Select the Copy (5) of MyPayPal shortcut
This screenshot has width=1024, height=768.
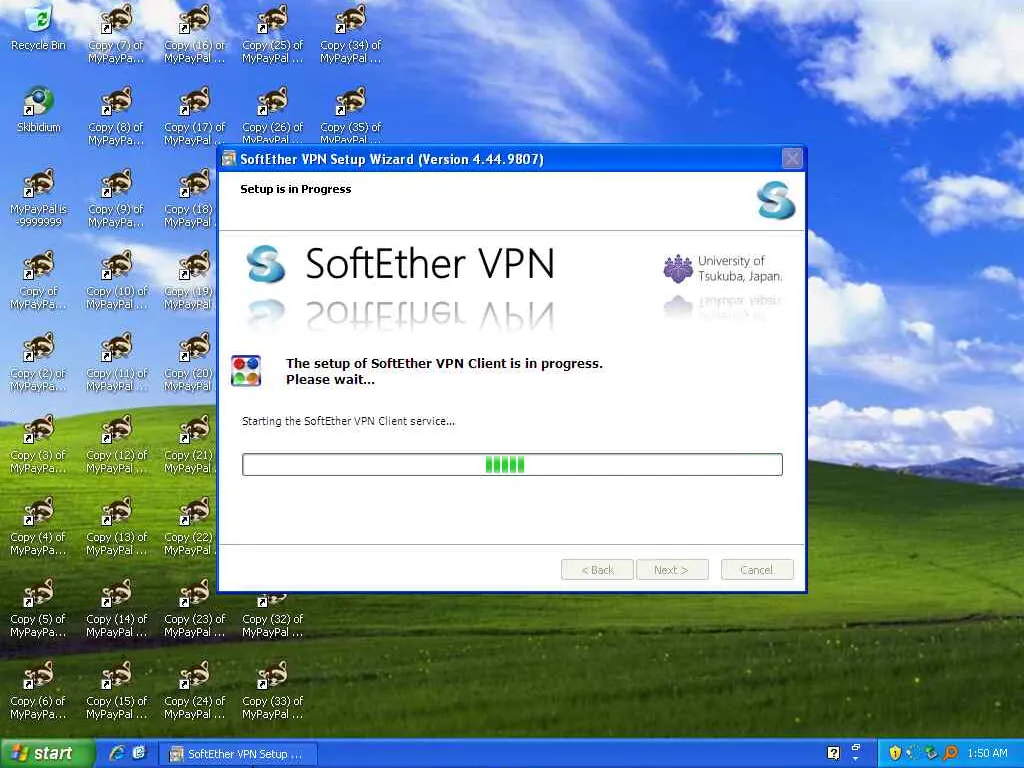click(39, 608)
